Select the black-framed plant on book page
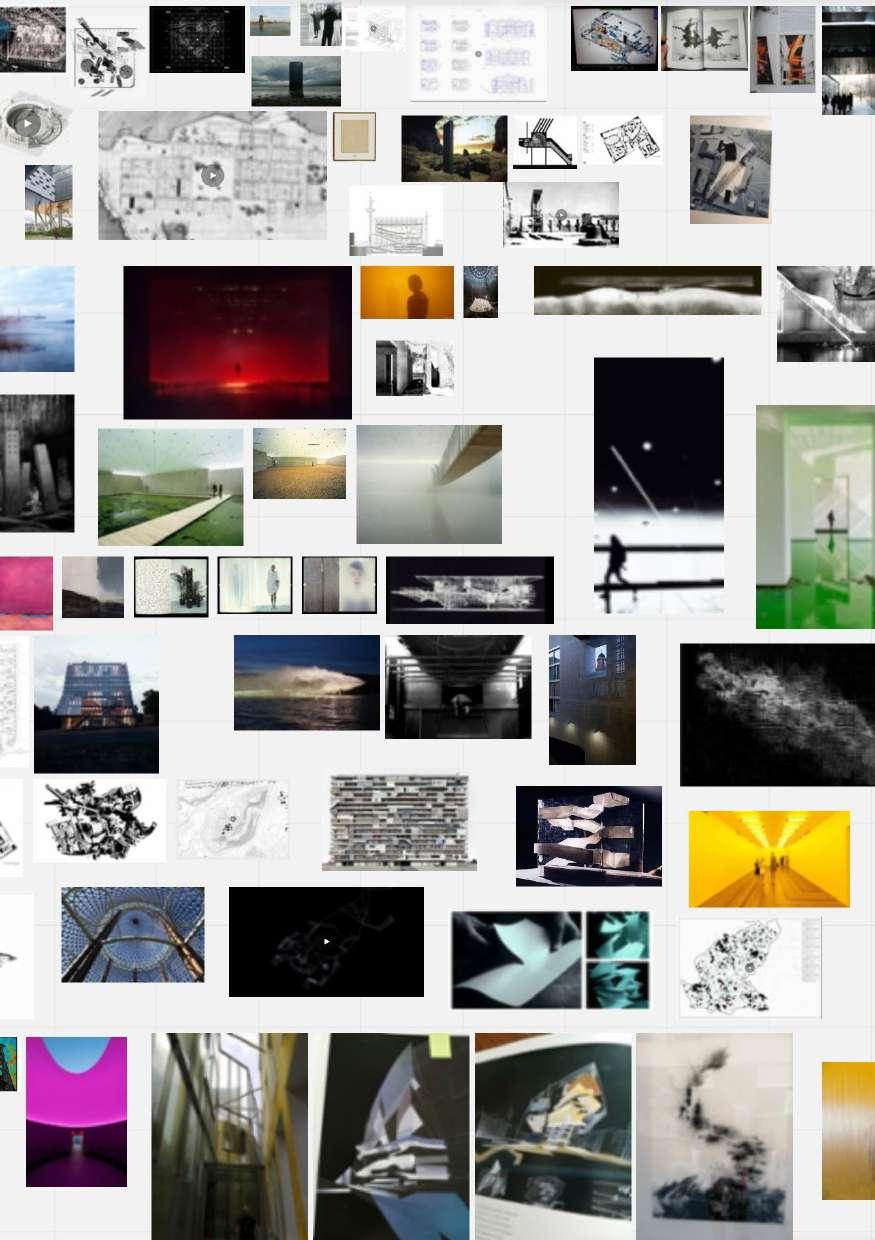 tap(171, 586)
